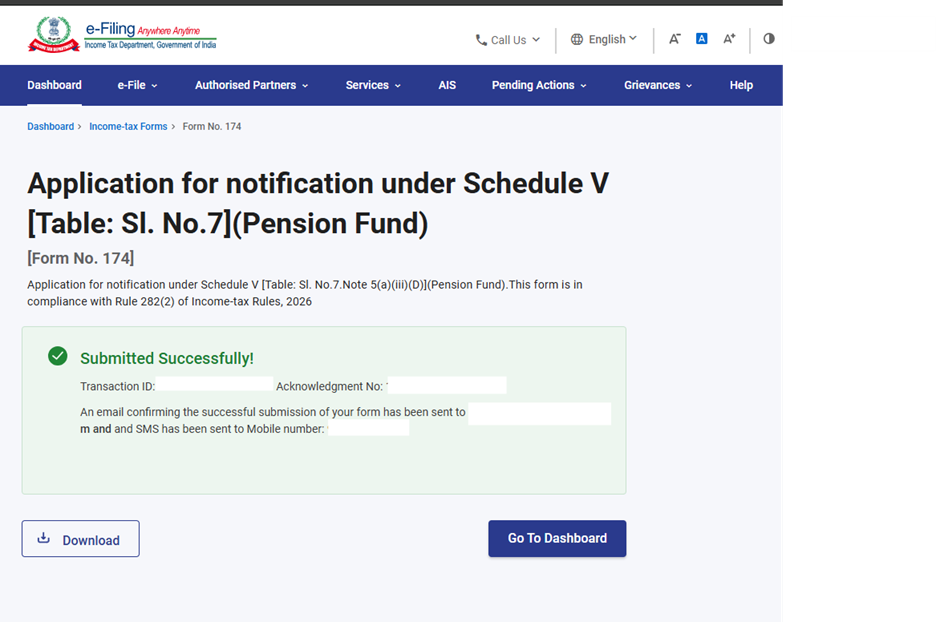936x622 pixels.
Task: Open the Authorised Partners menu
Action: [251, 85]
